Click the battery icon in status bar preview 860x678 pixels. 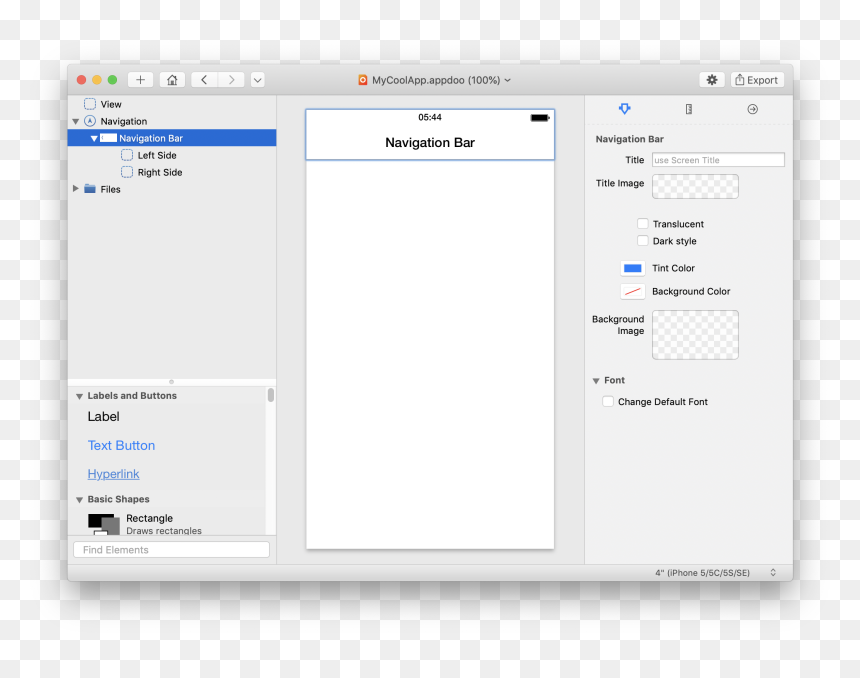[540, 117]
